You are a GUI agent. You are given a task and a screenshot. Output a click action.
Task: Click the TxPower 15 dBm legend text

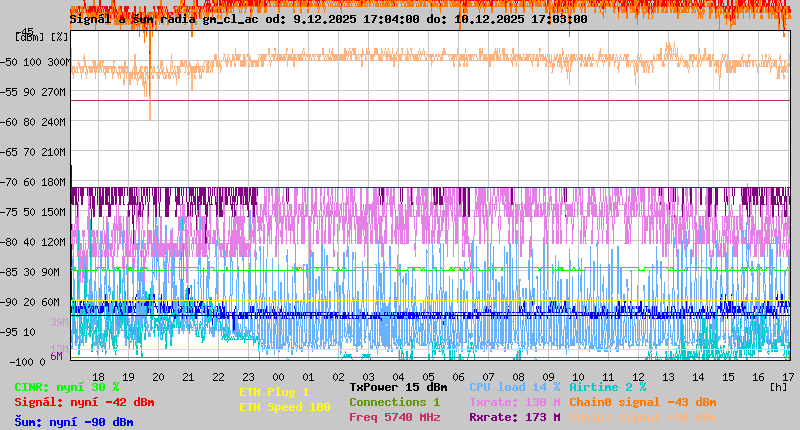point(398,387)
